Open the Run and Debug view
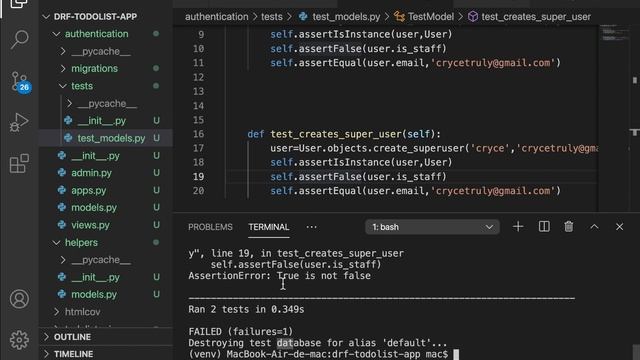 tap(19, 122)
